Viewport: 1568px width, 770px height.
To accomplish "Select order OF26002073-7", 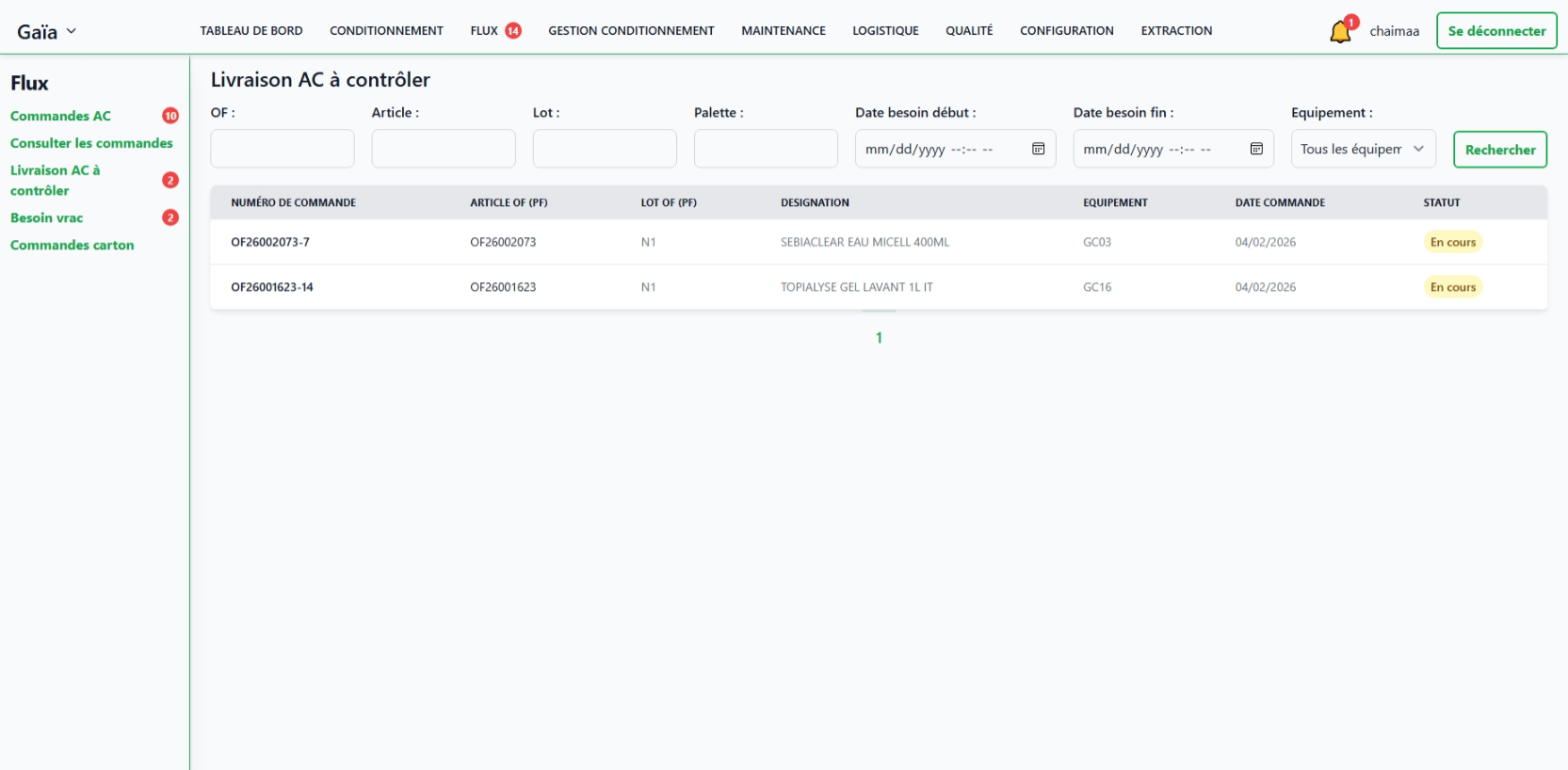I will [270, 242].
